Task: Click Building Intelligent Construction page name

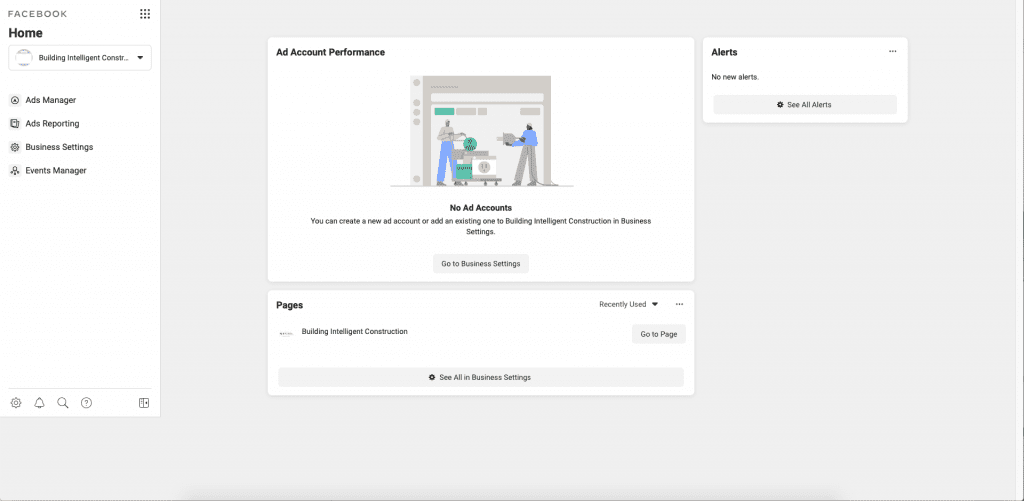Action: [x=355, y=332]
